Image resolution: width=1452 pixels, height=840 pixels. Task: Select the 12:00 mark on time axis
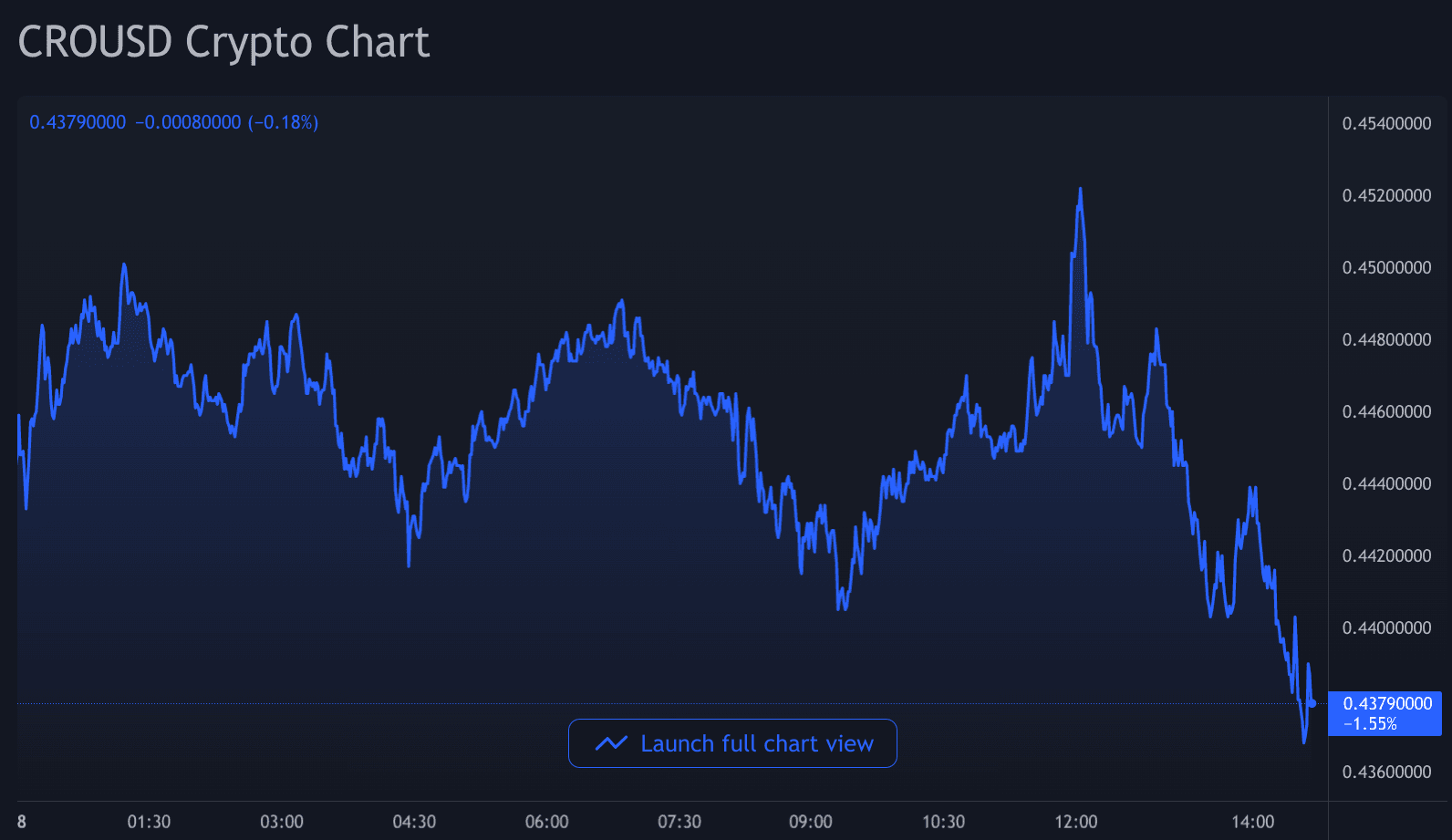coord(1076,822)
